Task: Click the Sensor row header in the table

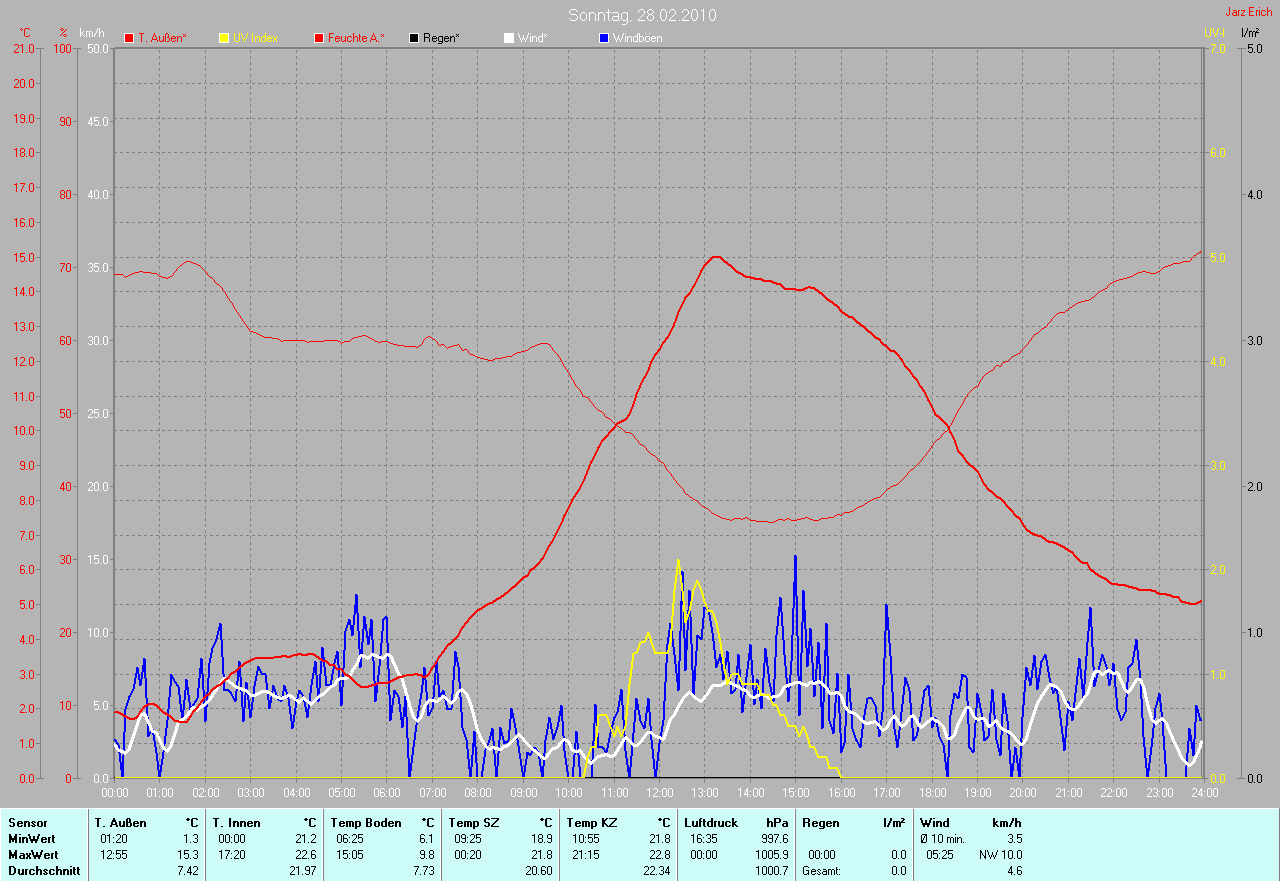Action: 27,823
